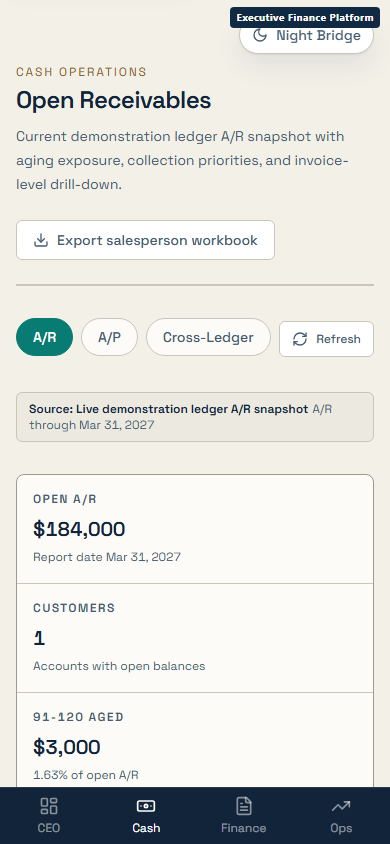Click the CASH OPERATIONS label
Image resolution: width=390 pixels, height=844 pixels.
(81, 72)
